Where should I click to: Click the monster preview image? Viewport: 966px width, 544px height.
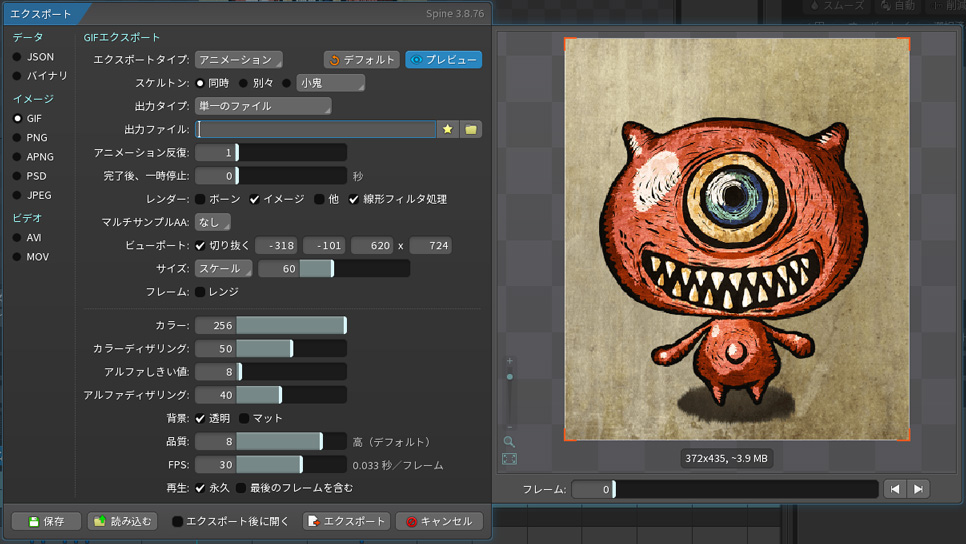(737, 239)
